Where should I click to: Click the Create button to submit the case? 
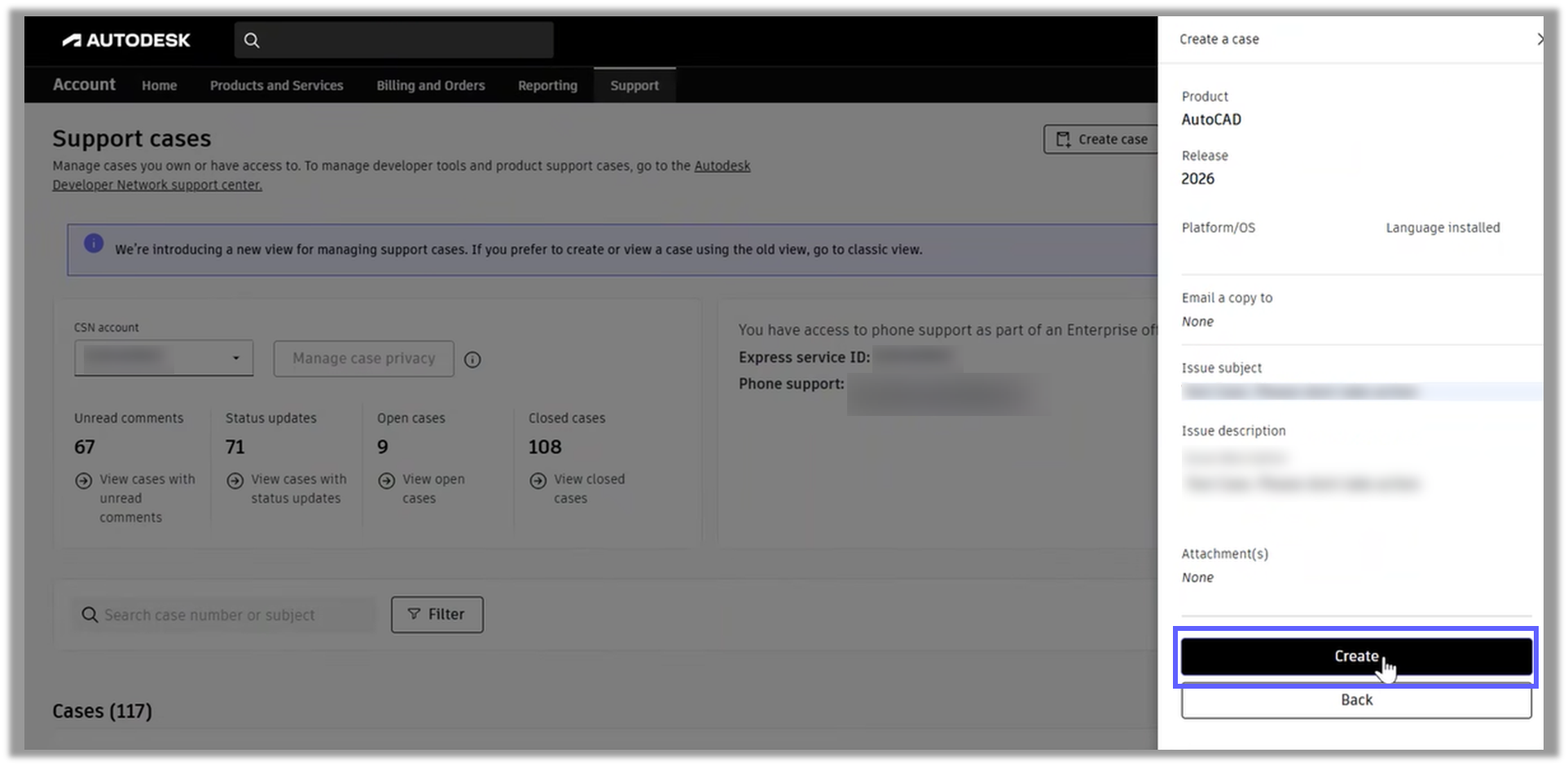[1355, 656]
